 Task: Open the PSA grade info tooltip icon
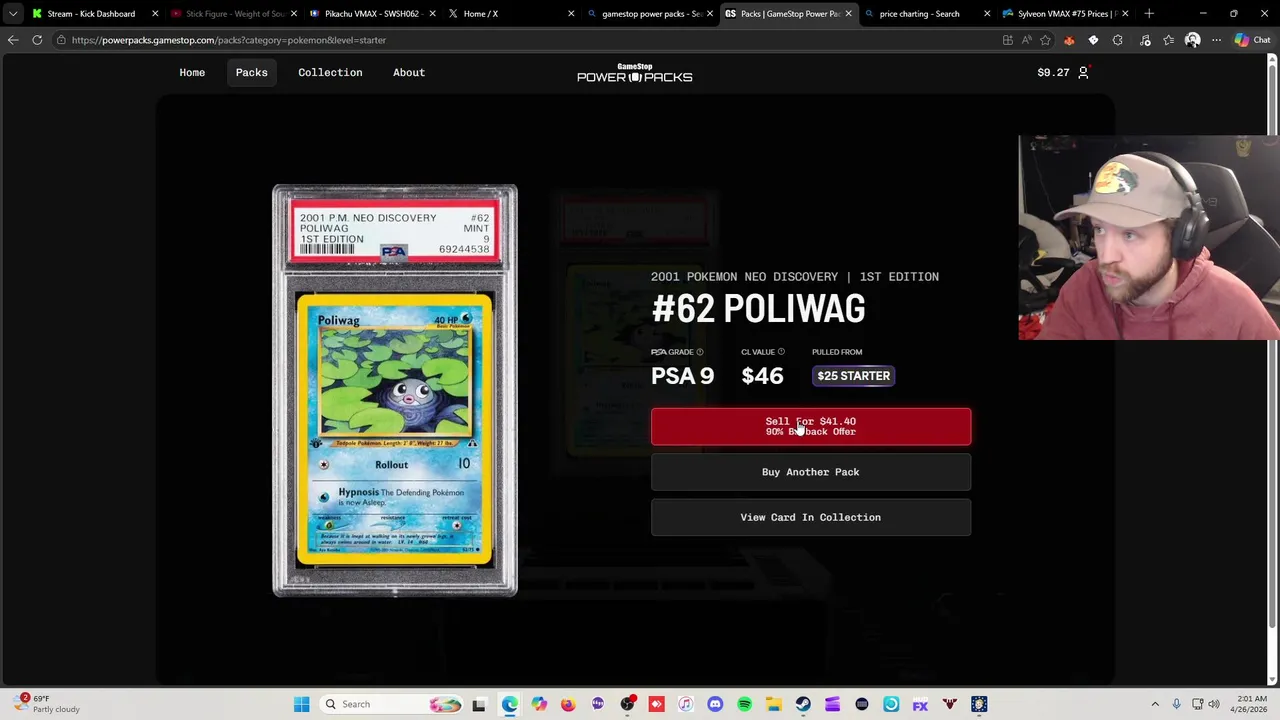click(x=699, y=352)
